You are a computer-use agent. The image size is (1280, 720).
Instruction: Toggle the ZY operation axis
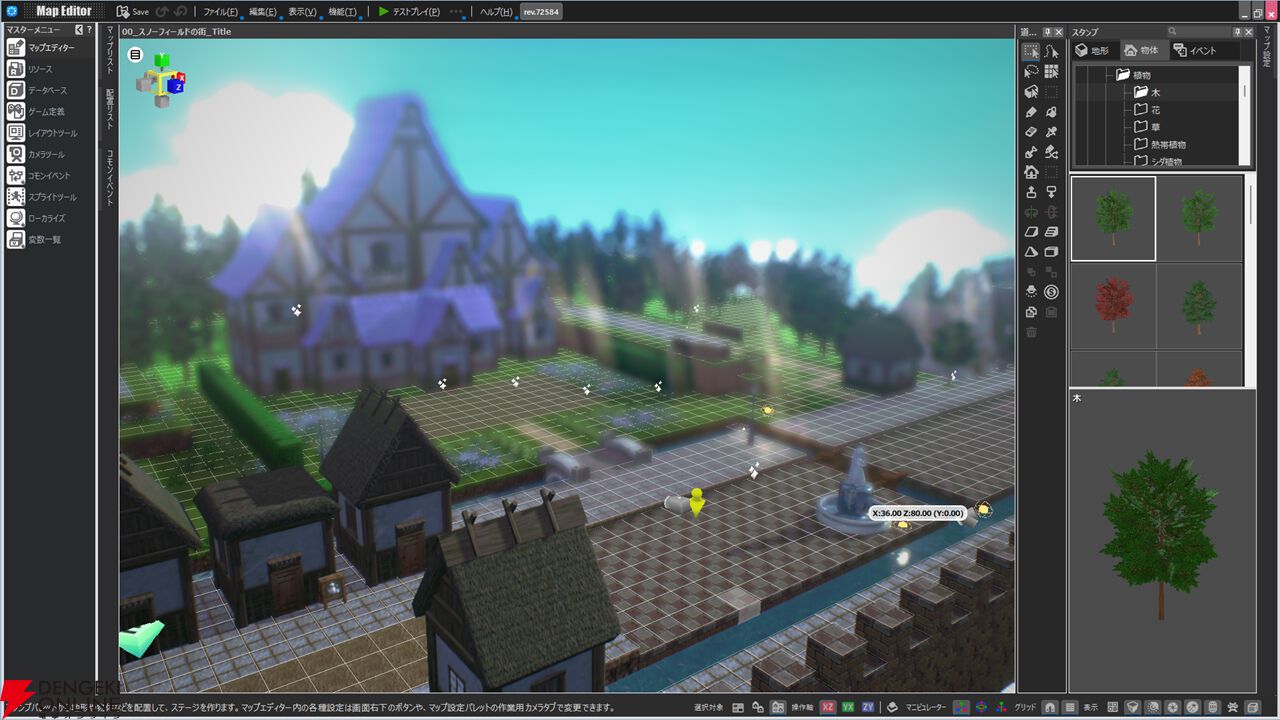pyautogui.click(x=868, y=707)
